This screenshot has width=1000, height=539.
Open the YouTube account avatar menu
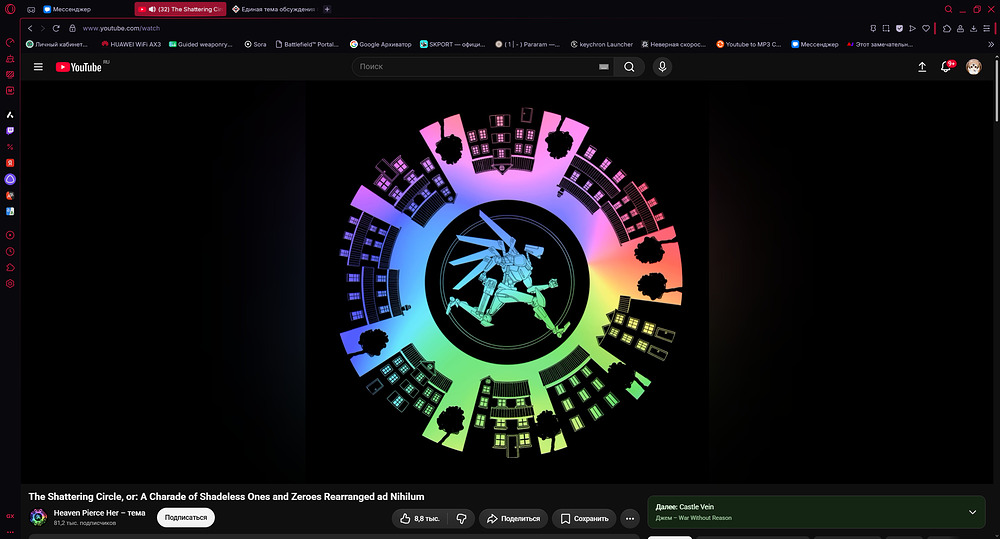click(x=973, y=67)
